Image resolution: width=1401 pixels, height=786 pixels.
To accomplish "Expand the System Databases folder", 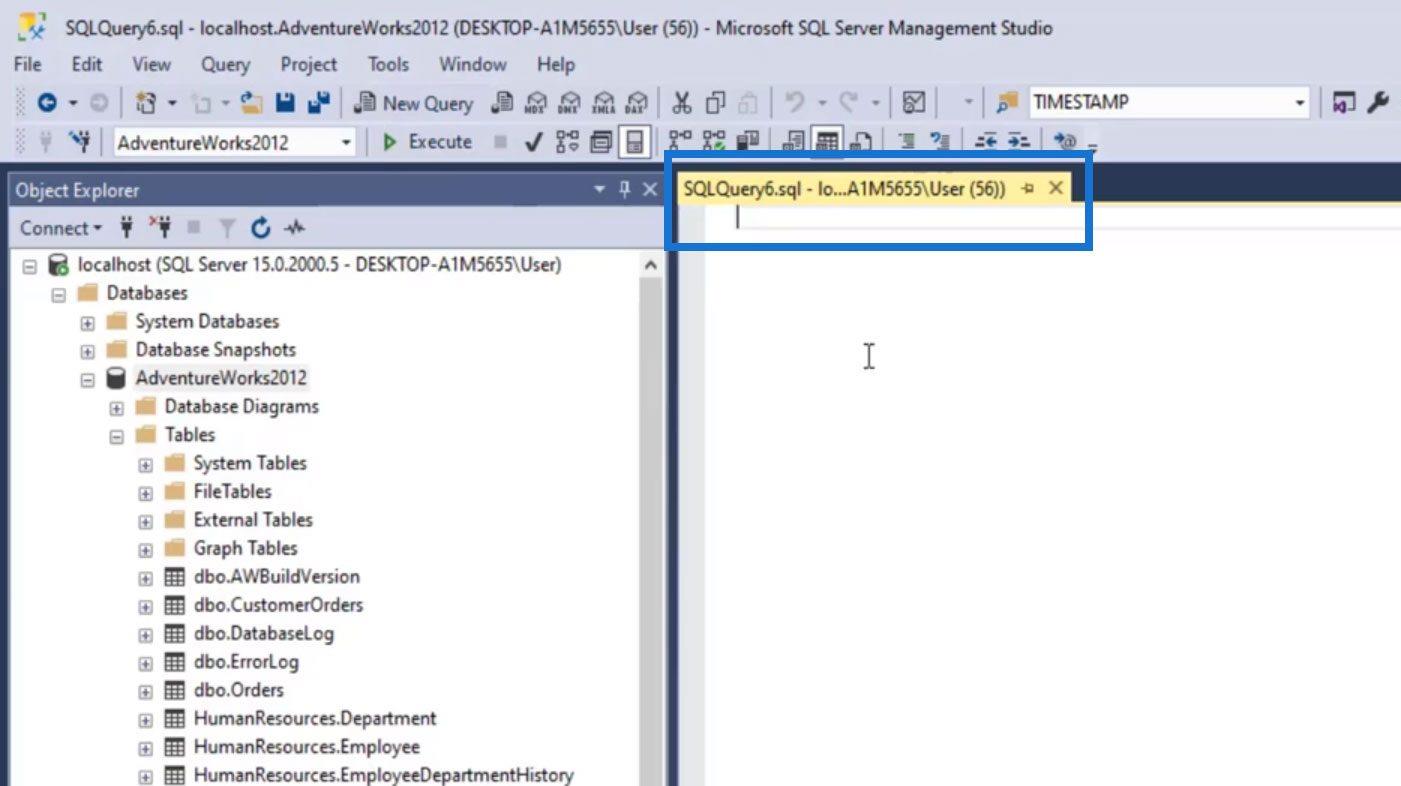I will [x=87, y=323].
